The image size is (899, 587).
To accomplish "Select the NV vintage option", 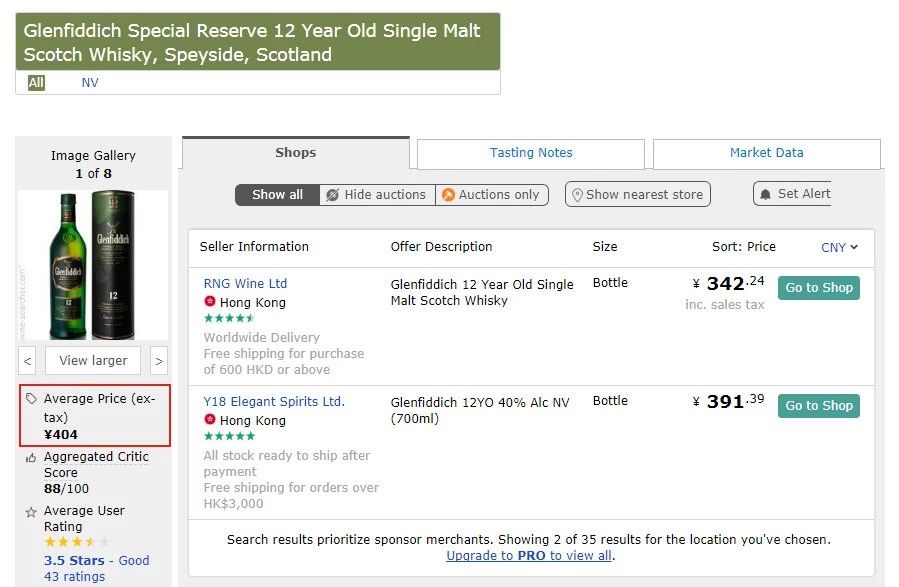I will click(90, 83).
